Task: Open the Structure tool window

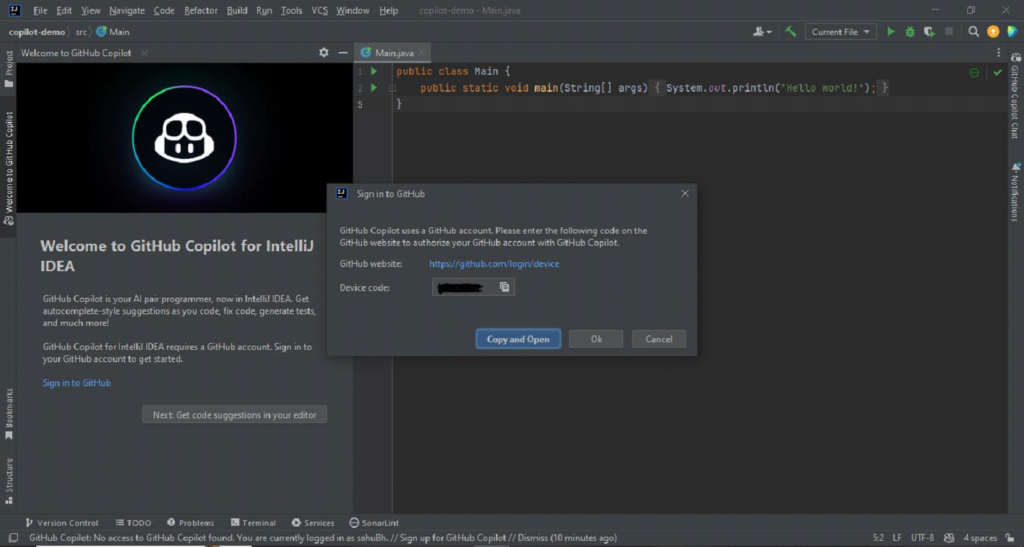Action: [8, 481]
